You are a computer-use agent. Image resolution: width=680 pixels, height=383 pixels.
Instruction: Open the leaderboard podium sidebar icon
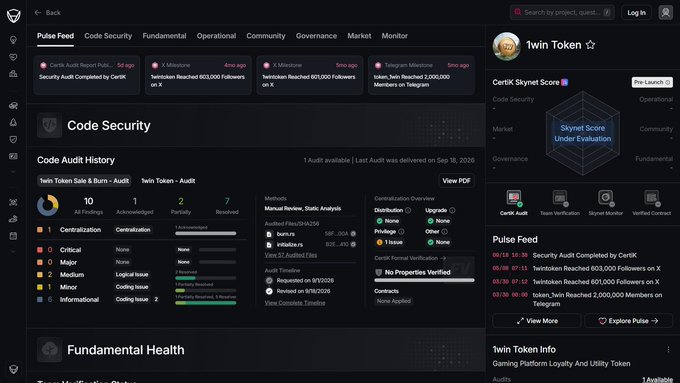[13, 74]
